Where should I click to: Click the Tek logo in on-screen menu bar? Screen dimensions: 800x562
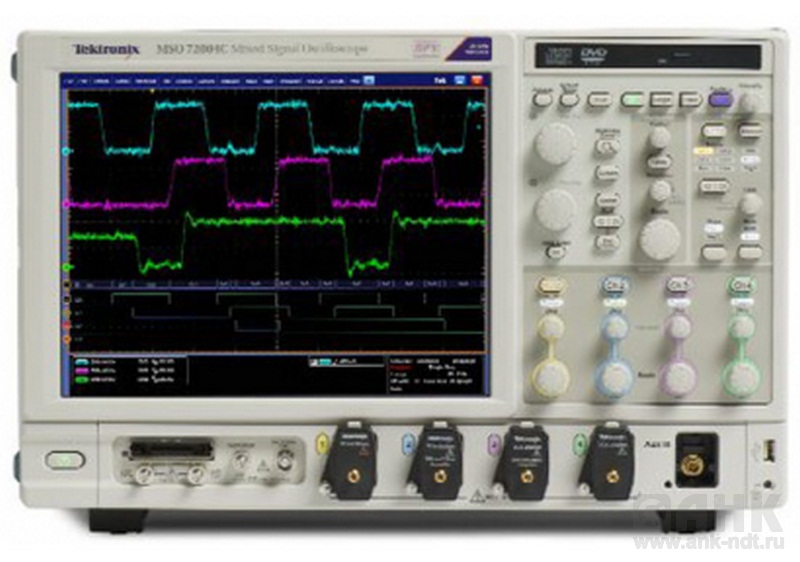(x=438, y=78)
